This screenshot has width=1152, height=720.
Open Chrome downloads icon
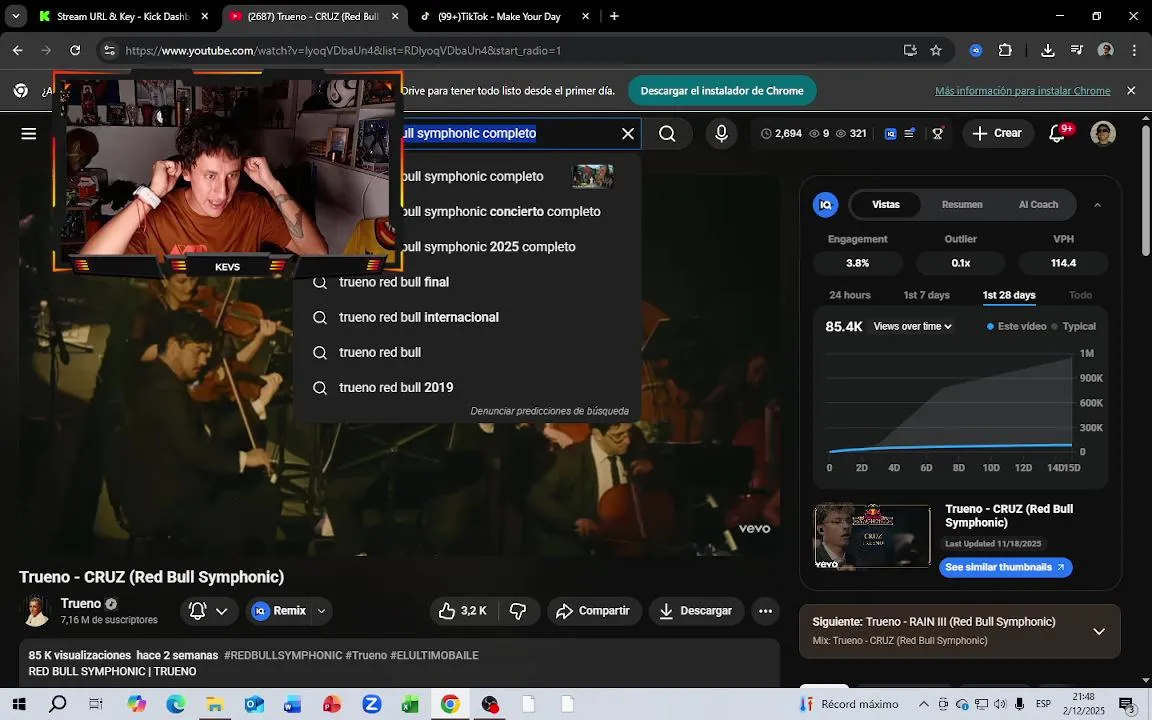1048,51
